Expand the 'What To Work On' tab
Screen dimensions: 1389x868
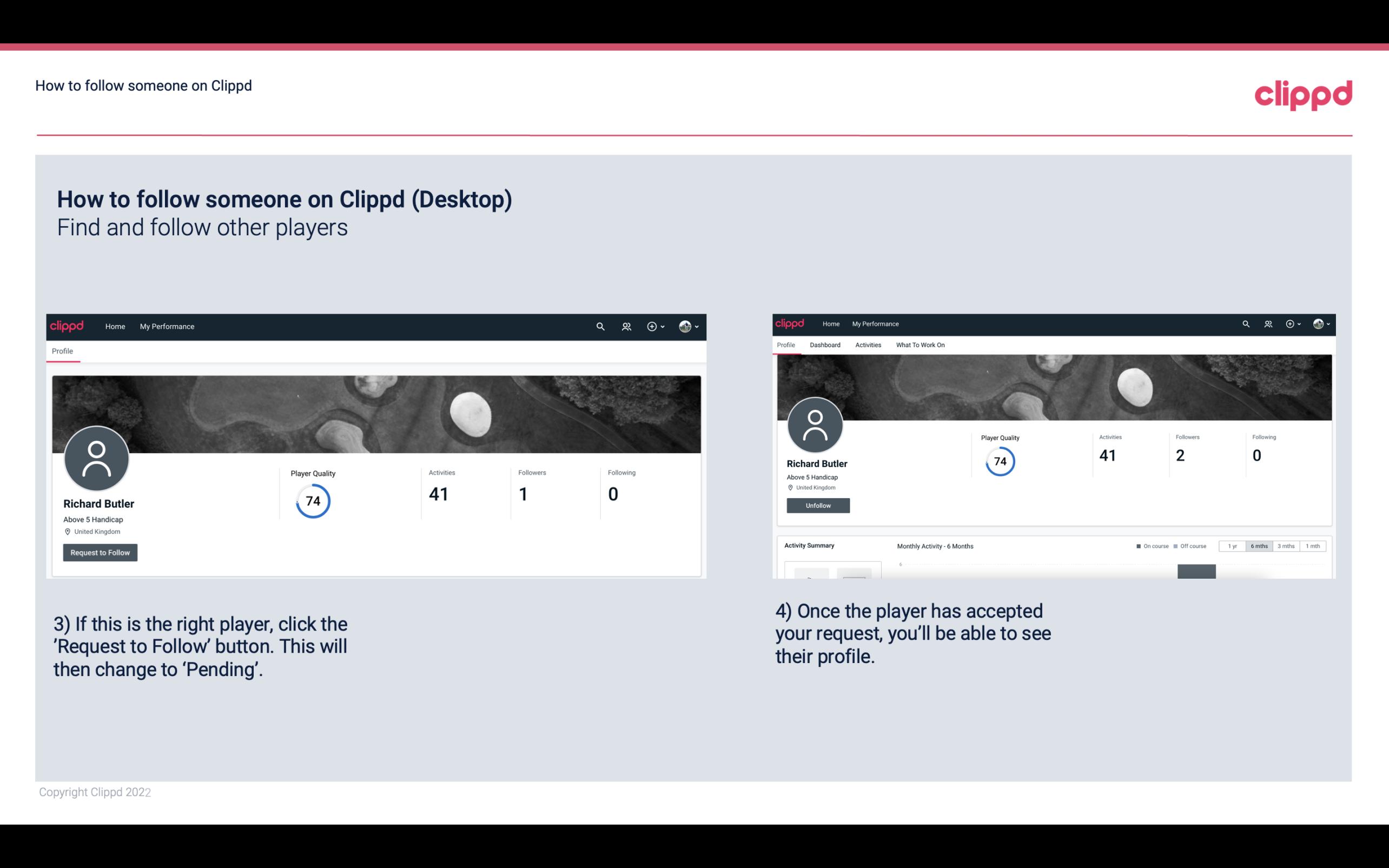[x=920, y=345]
